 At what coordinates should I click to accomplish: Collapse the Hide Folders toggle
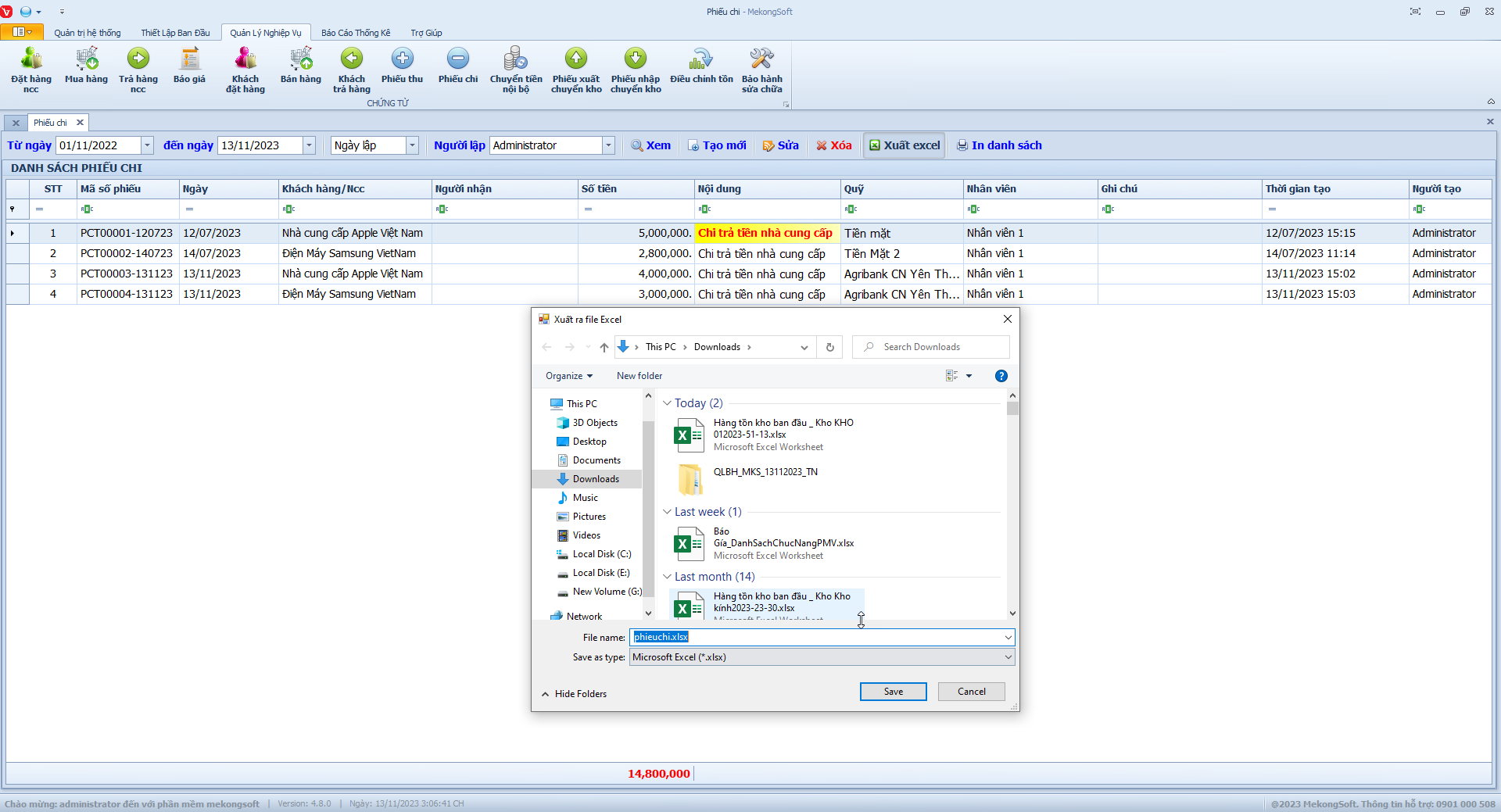click(574, 694)
